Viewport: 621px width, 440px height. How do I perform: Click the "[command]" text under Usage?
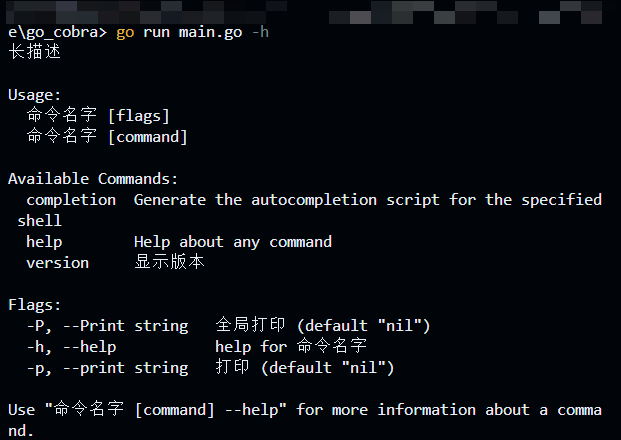point(147,136)
